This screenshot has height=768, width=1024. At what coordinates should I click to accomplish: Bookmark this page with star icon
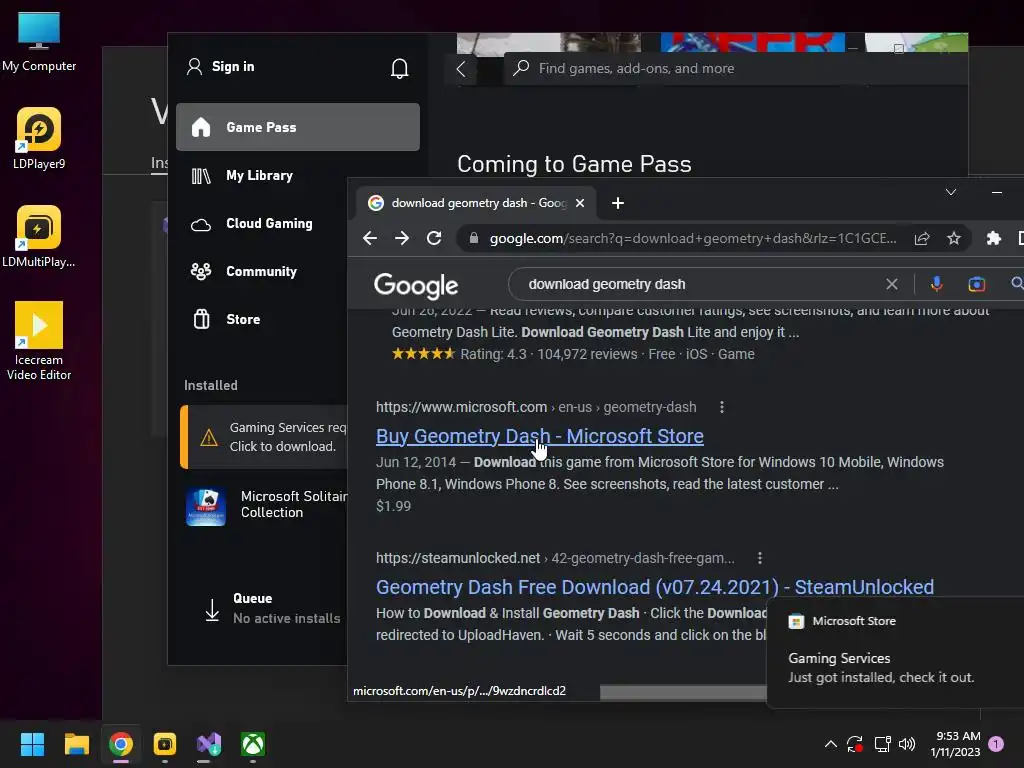953,238
